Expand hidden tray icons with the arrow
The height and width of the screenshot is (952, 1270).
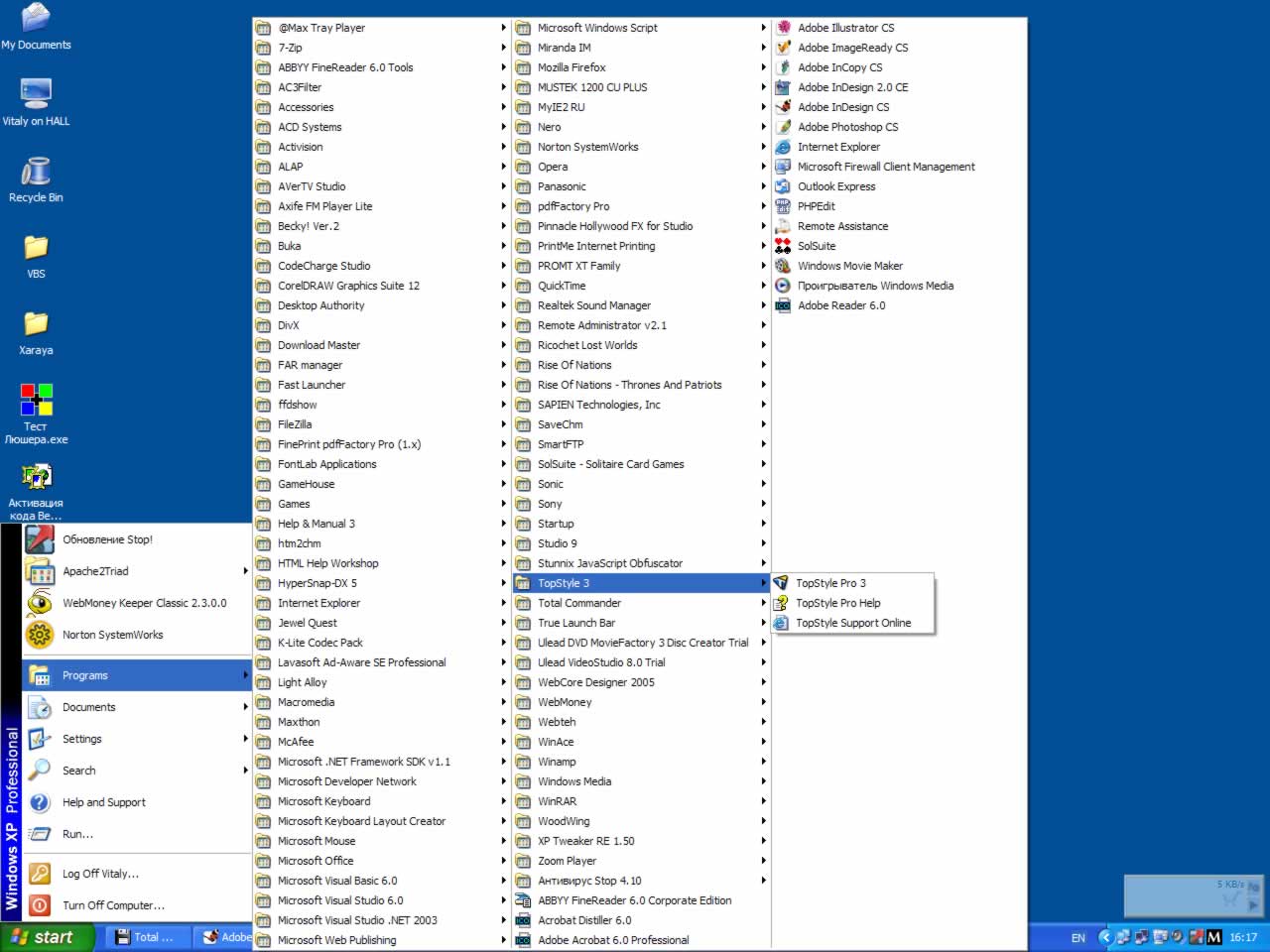(x=1104, y=937)
